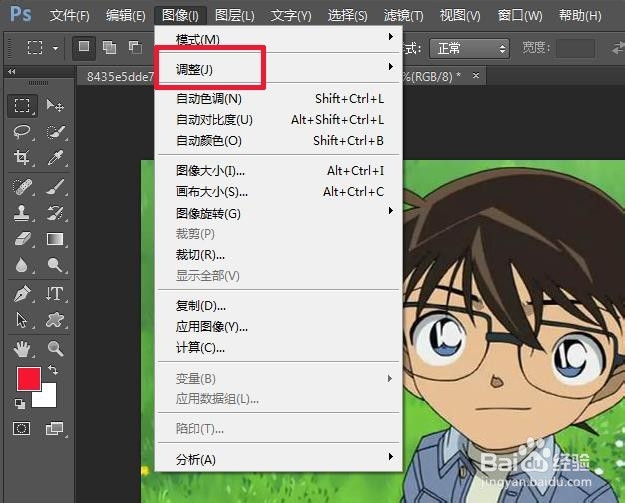Open 画布大小(S)... dialog

(278, 192)
